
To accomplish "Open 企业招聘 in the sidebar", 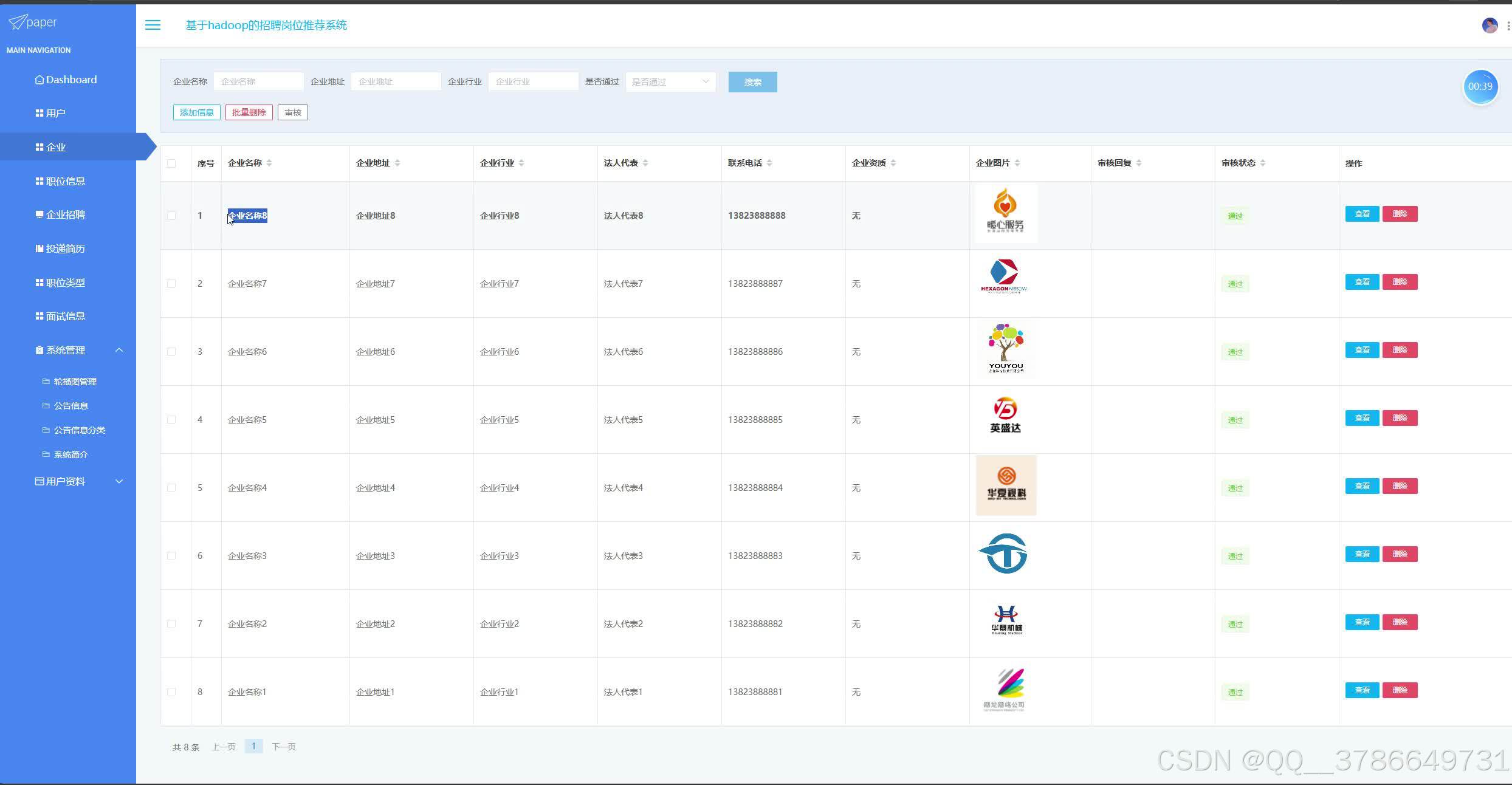I will click(60, 214).
